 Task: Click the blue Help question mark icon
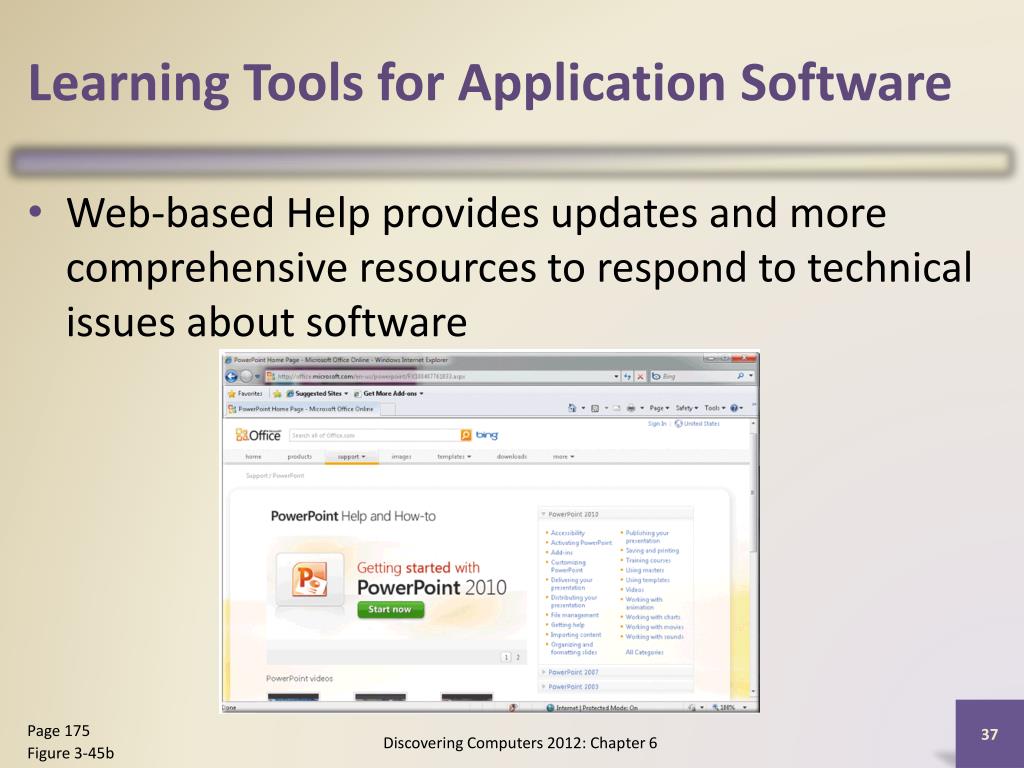click(734, 408)
